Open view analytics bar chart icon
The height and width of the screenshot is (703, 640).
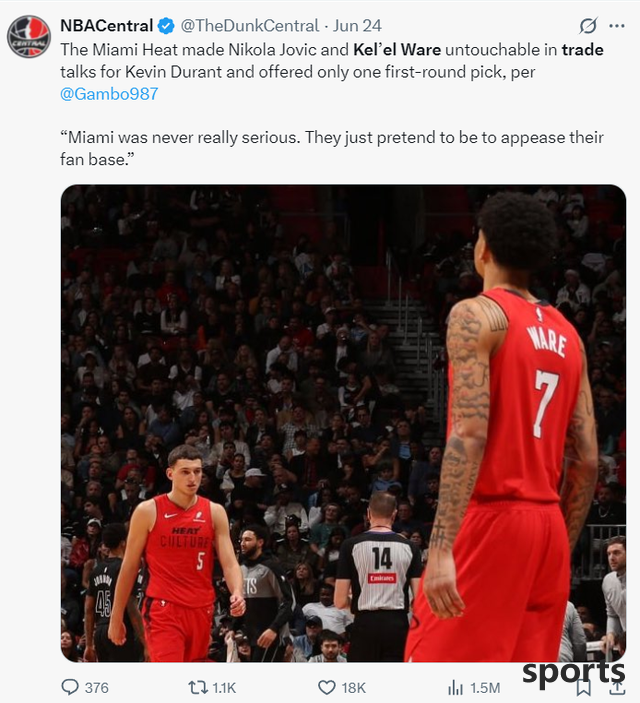tap(455, 687)
